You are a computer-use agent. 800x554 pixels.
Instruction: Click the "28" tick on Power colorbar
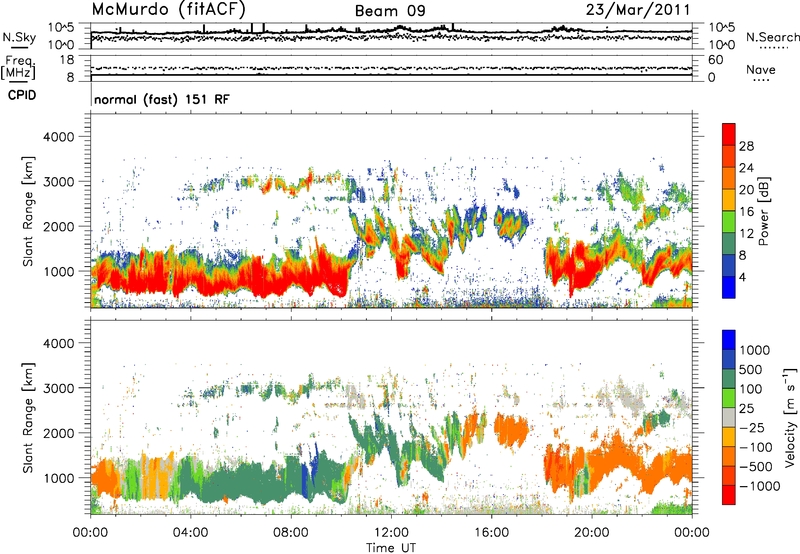[x=746, y=146]
